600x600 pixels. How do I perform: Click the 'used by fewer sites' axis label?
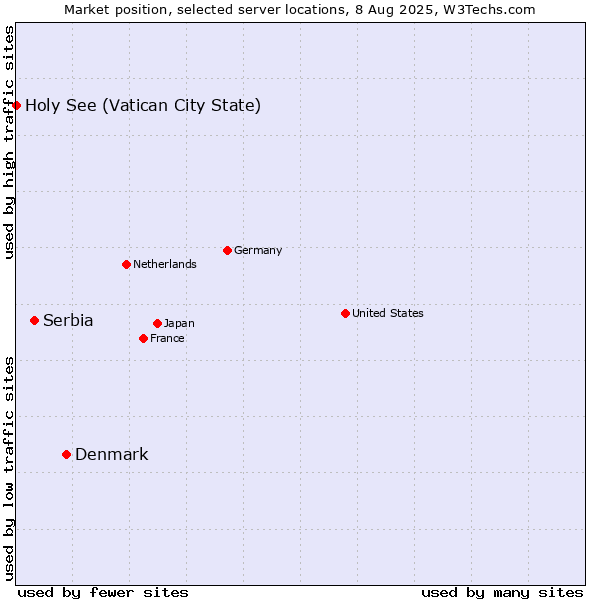pyautogui.click(x=103, y=593)
